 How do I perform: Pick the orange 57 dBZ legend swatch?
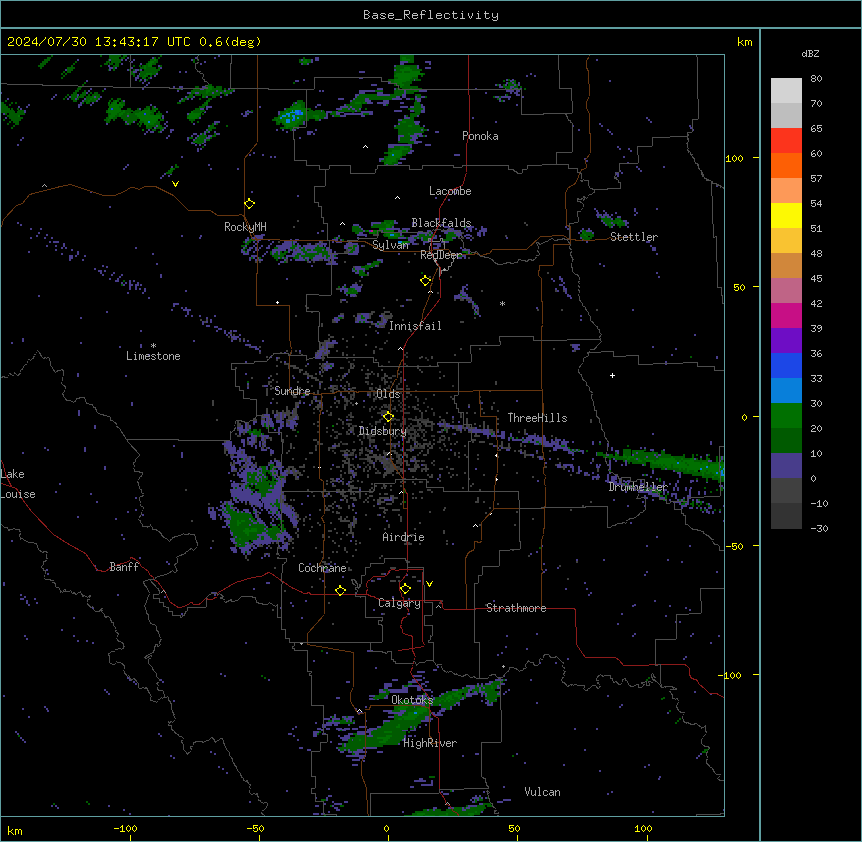tap(786, 165)
